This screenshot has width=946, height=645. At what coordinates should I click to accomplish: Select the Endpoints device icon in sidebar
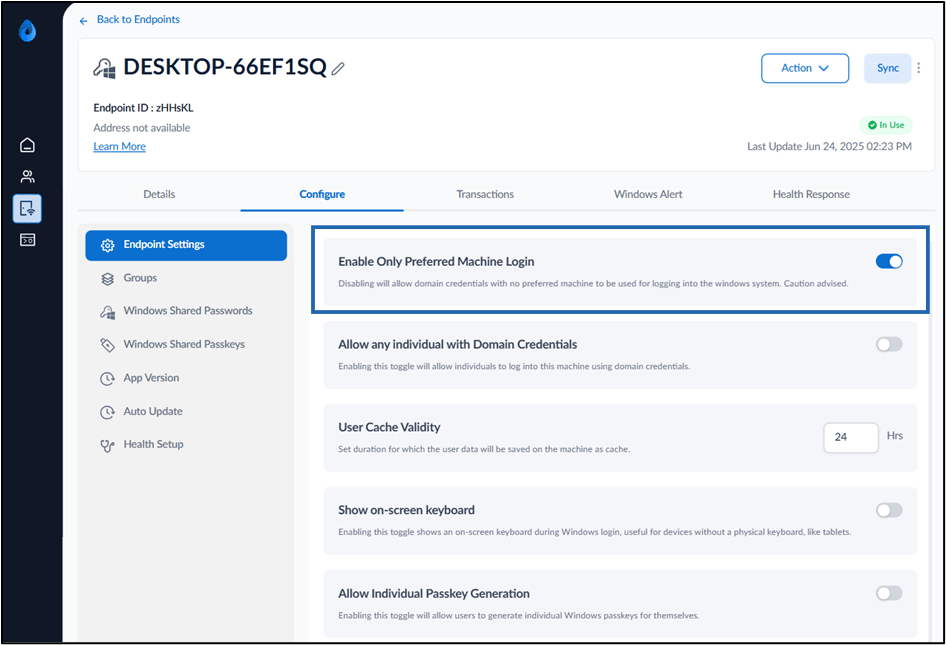click(27, 209)
